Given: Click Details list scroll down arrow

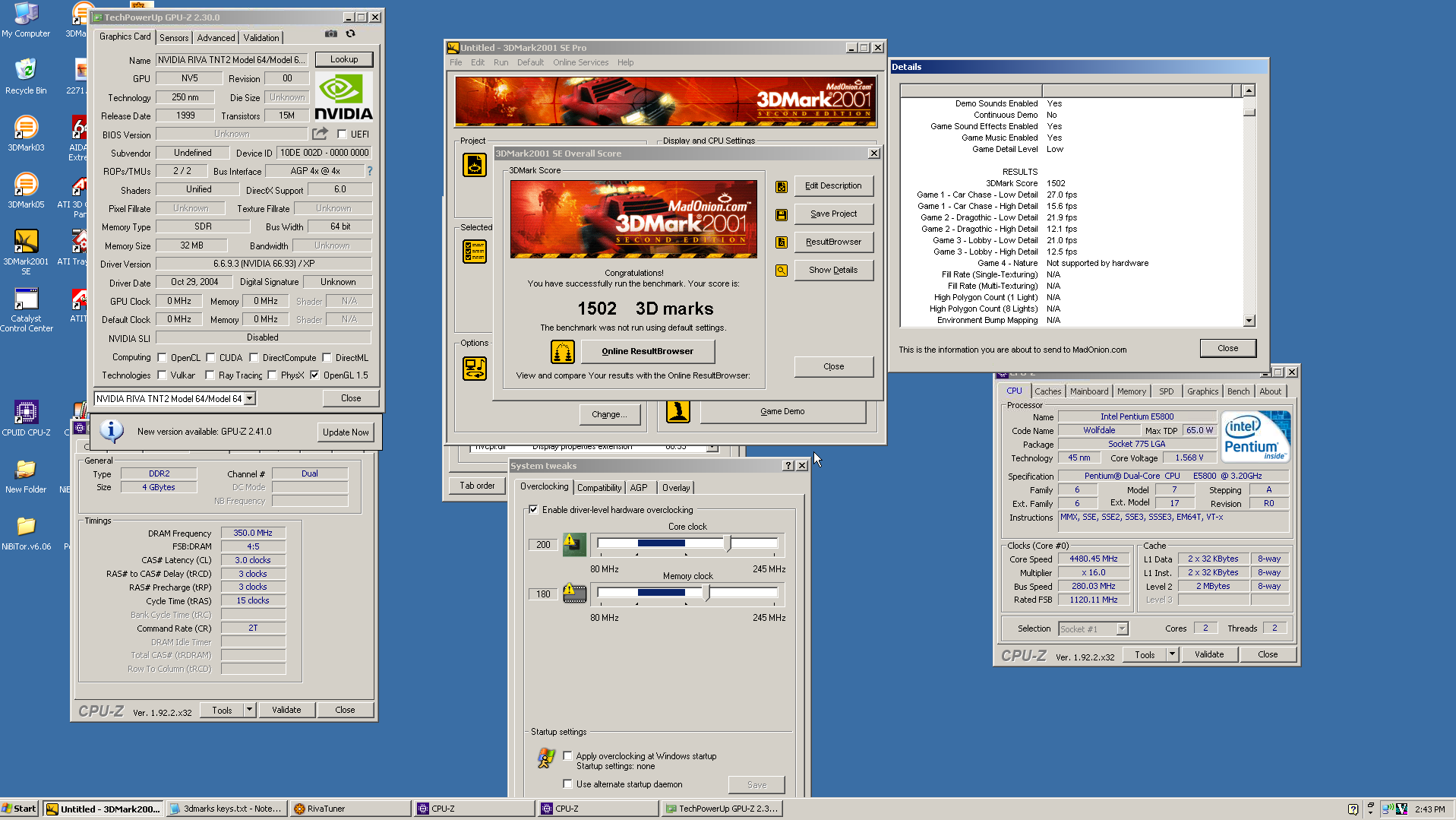Looking at the screenshot, I should (1249, 321).
